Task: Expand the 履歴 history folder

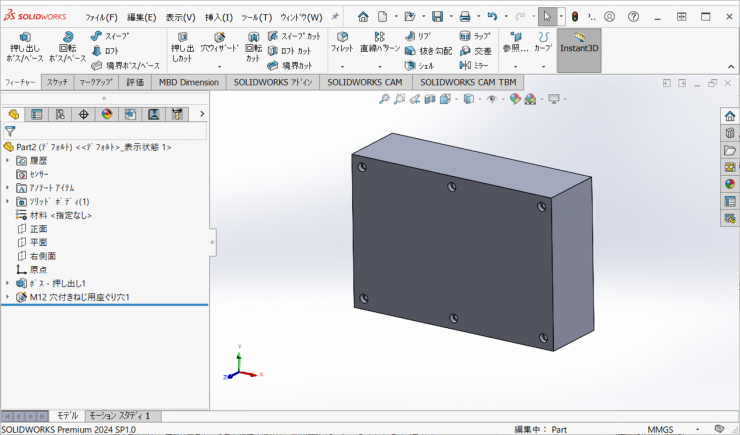Action: 8,160
